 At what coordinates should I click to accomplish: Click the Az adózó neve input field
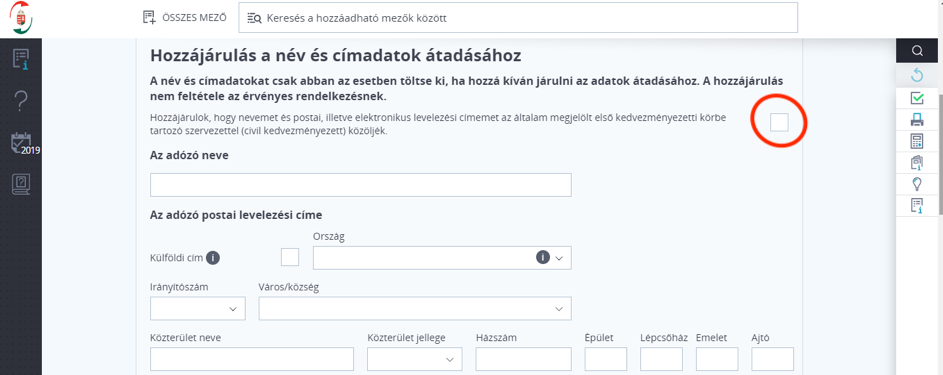361,185
